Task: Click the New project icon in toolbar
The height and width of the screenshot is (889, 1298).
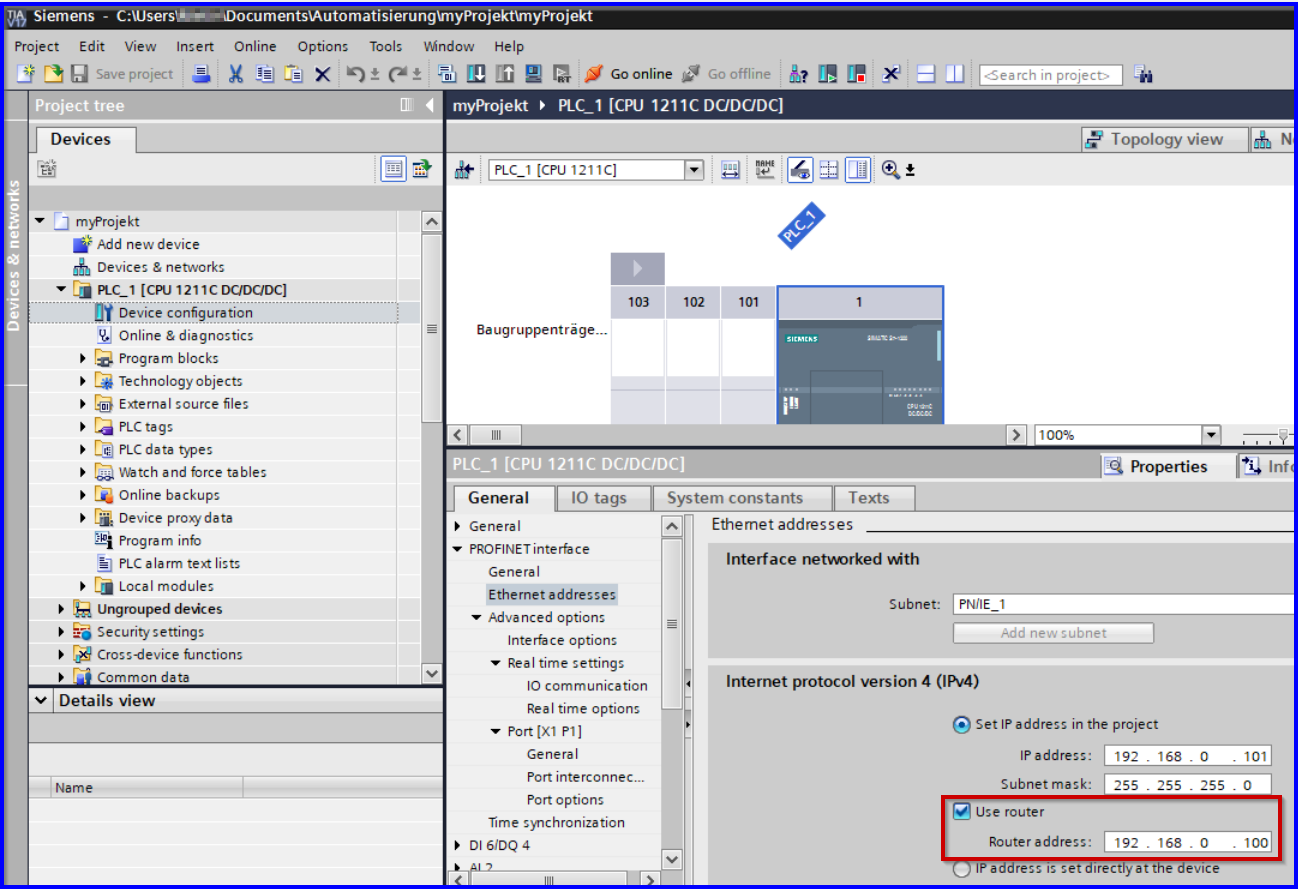Action: click(x=27, y=74)
